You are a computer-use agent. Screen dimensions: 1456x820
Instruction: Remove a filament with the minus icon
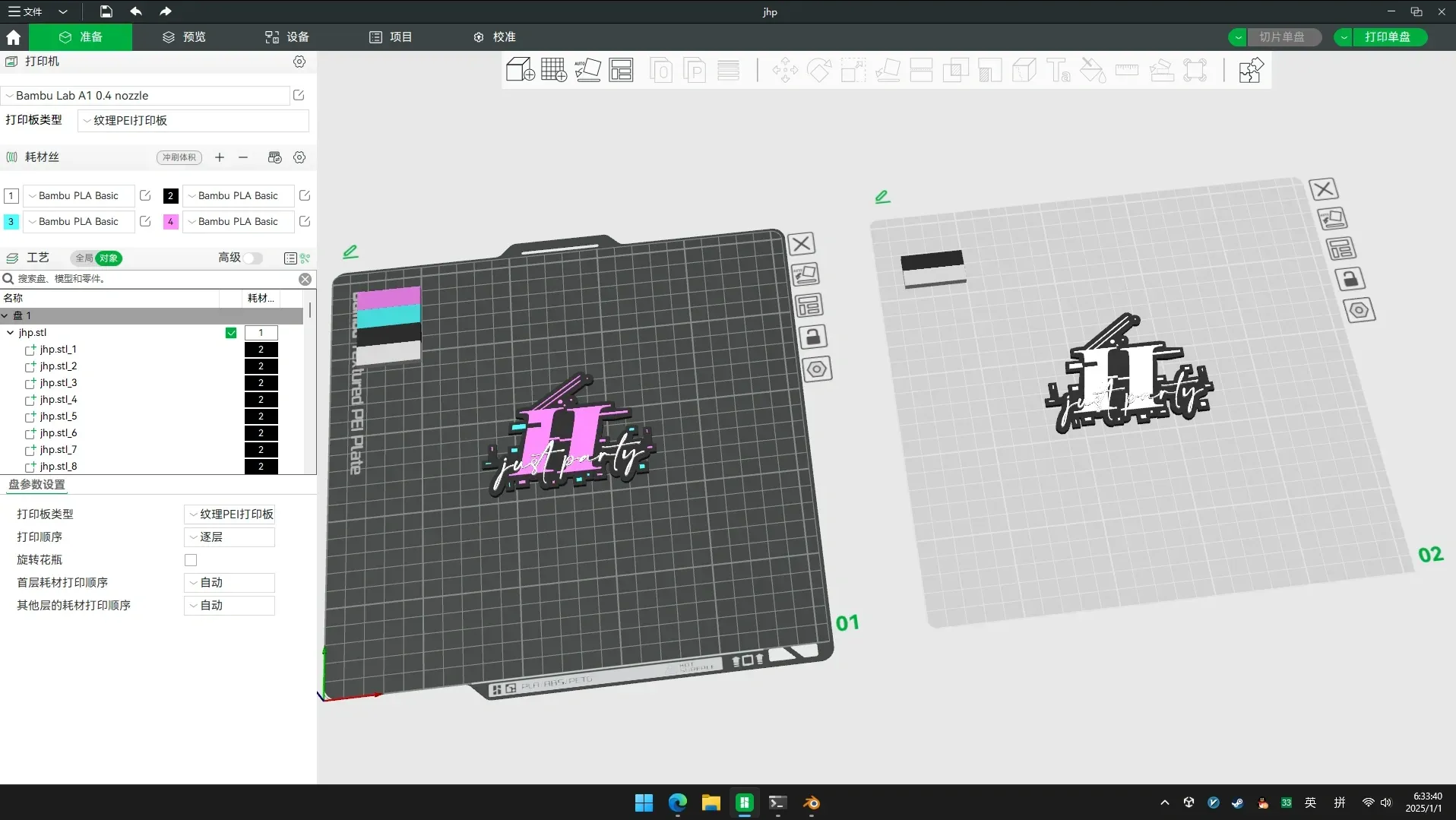pos(243,157)
